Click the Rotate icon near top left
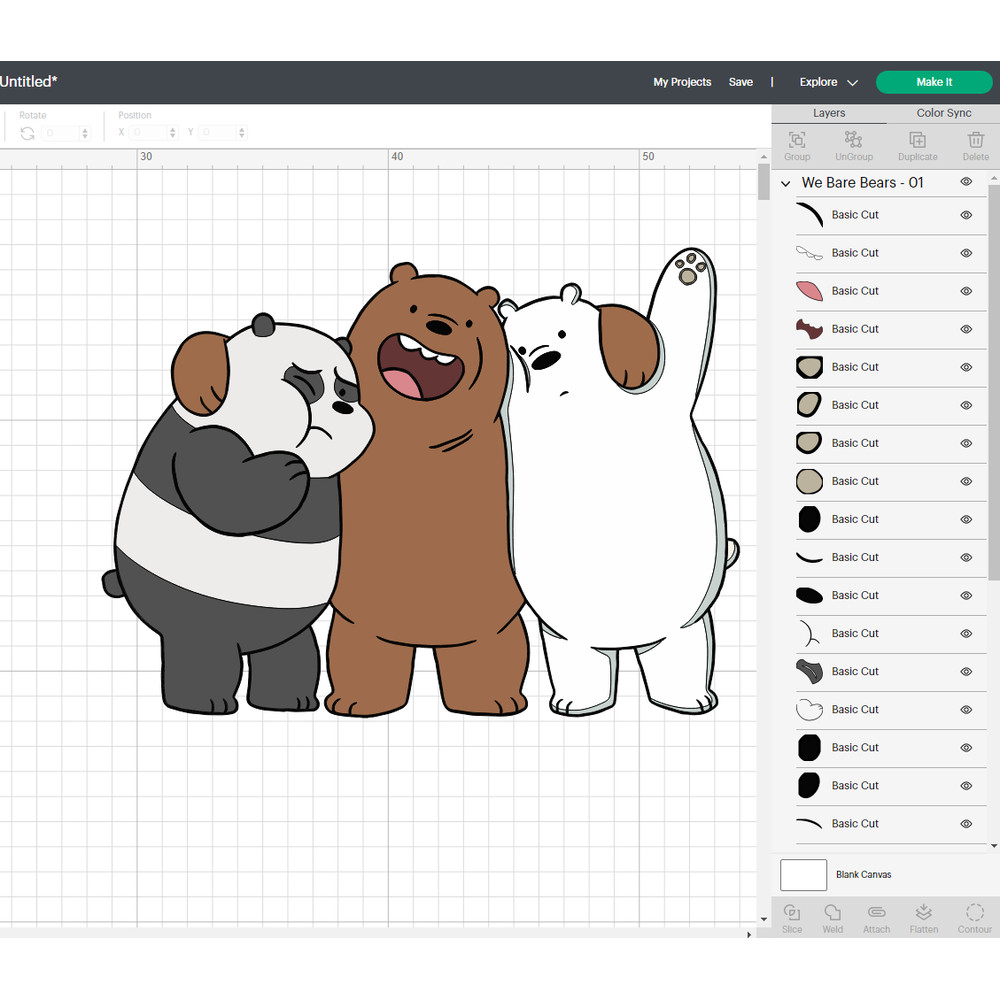Image resolution: width=1000 pixels, height=1000 pixels. click(27, 133)
